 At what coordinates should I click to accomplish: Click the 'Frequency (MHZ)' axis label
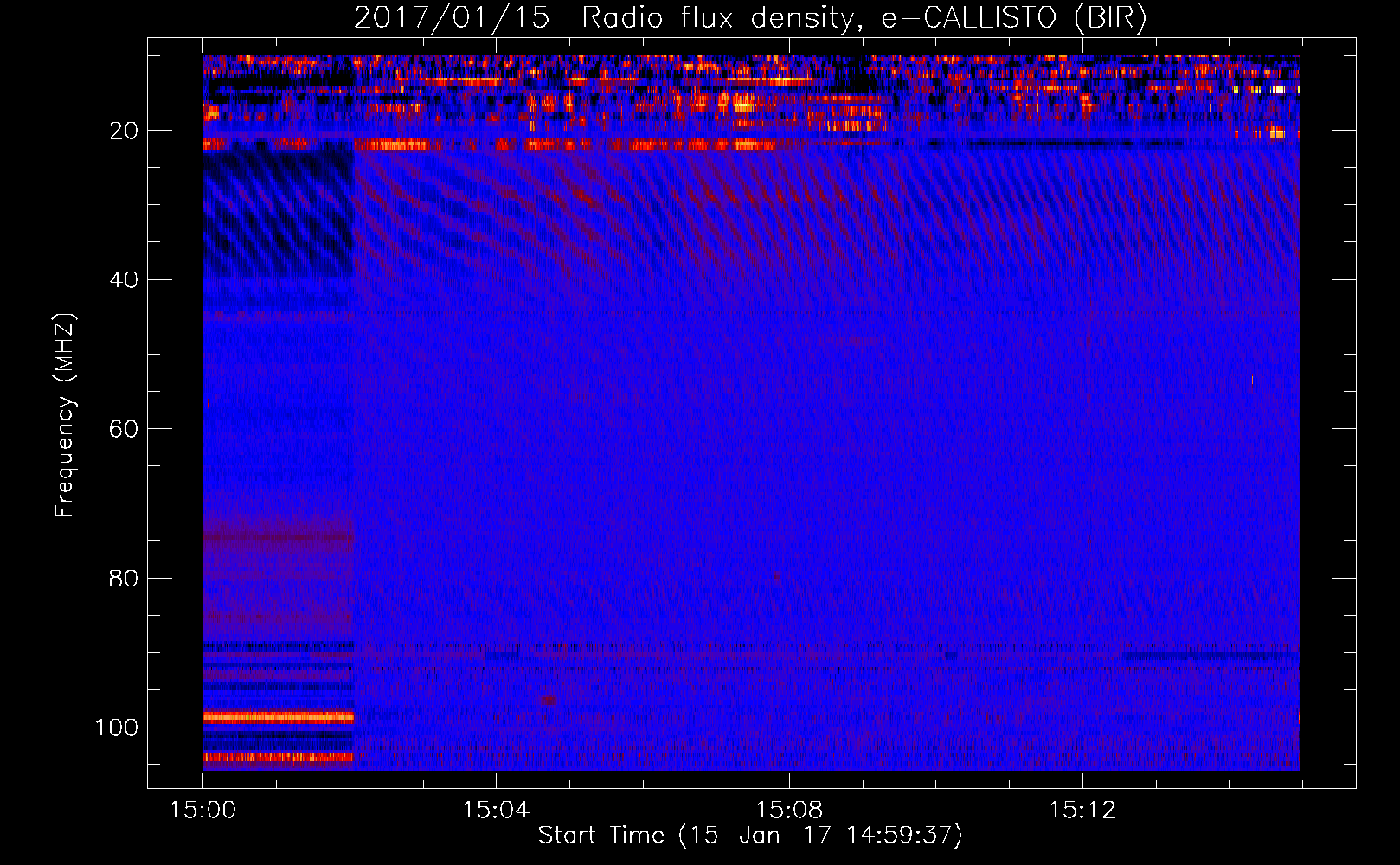coord(65,415)
